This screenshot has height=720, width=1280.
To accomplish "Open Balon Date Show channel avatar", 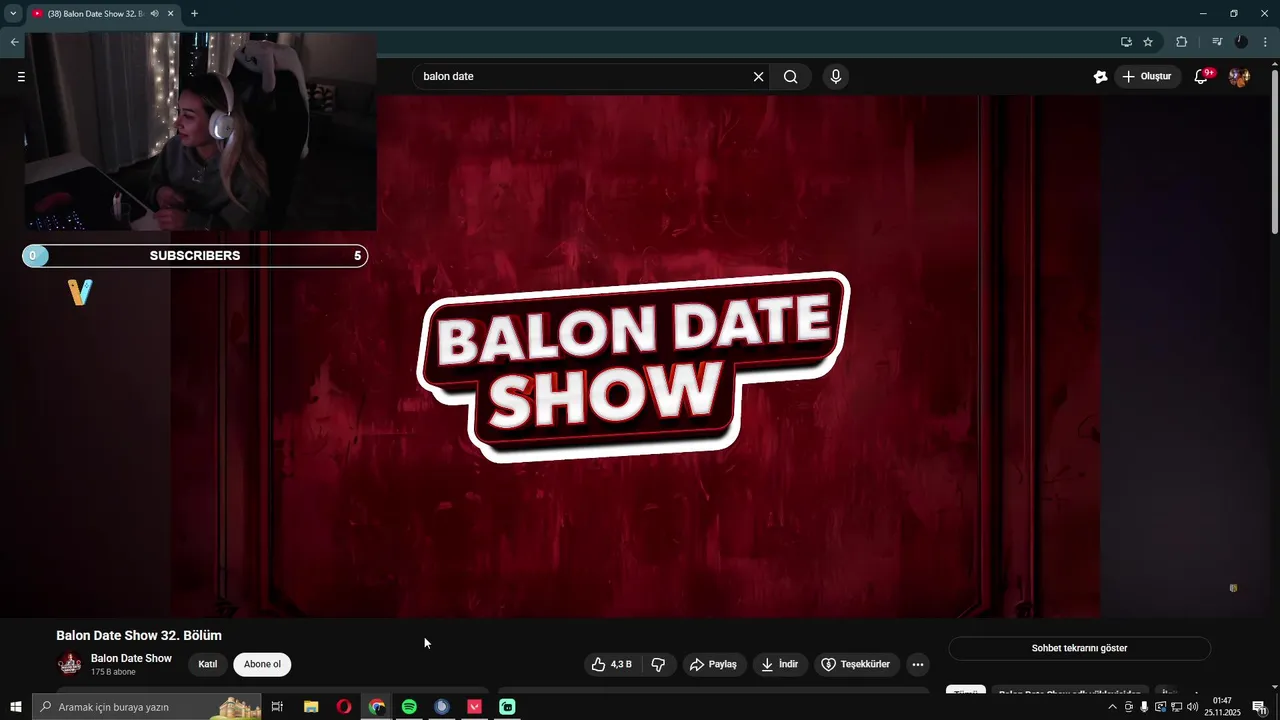I will click(70, 664).
